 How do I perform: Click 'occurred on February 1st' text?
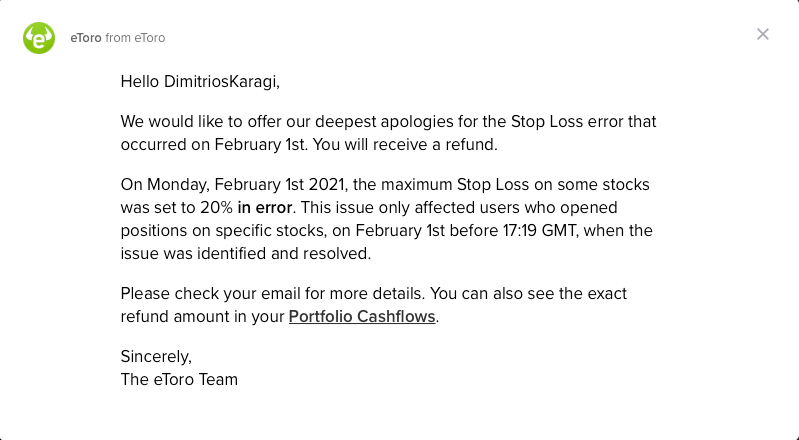pos(214,145)
